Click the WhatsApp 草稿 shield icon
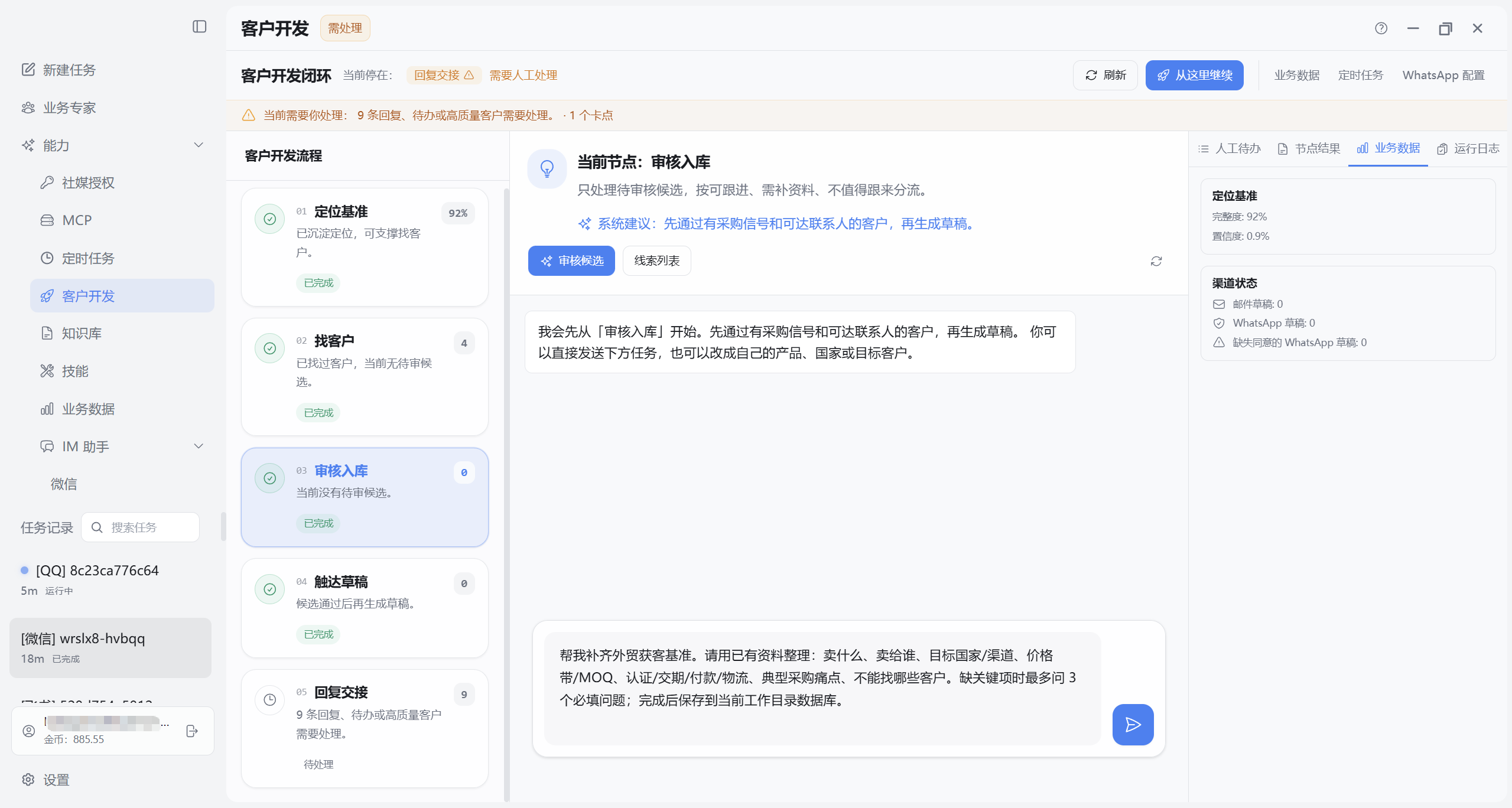 coord(1219,323)
